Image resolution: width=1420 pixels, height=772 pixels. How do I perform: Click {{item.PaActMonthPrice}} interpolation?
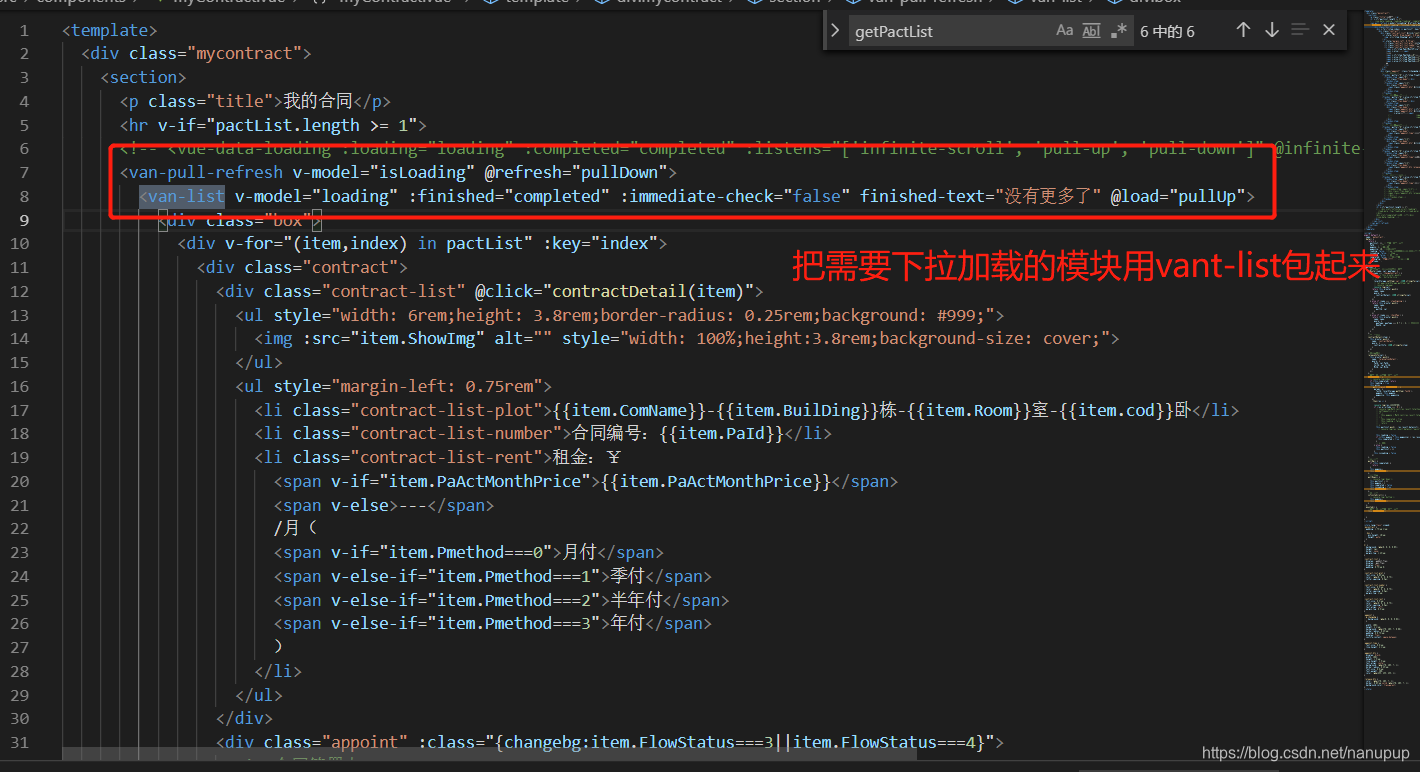[x=716, y=481]
